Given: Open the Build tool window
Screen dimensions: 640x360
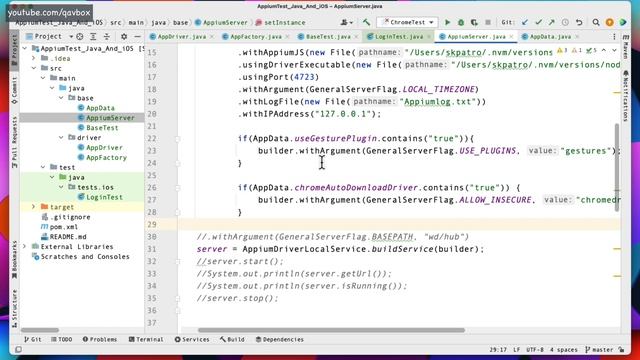Looking at the screenshot, I should tap(232, 339).
